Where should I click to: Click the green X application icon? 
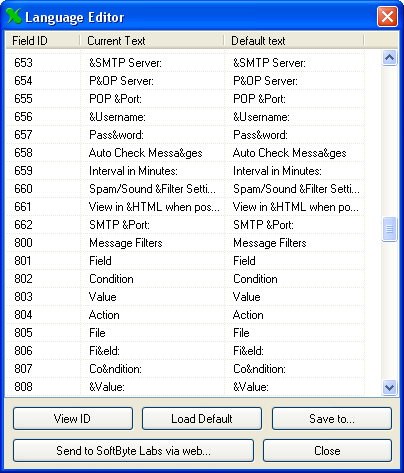(14, 16)
